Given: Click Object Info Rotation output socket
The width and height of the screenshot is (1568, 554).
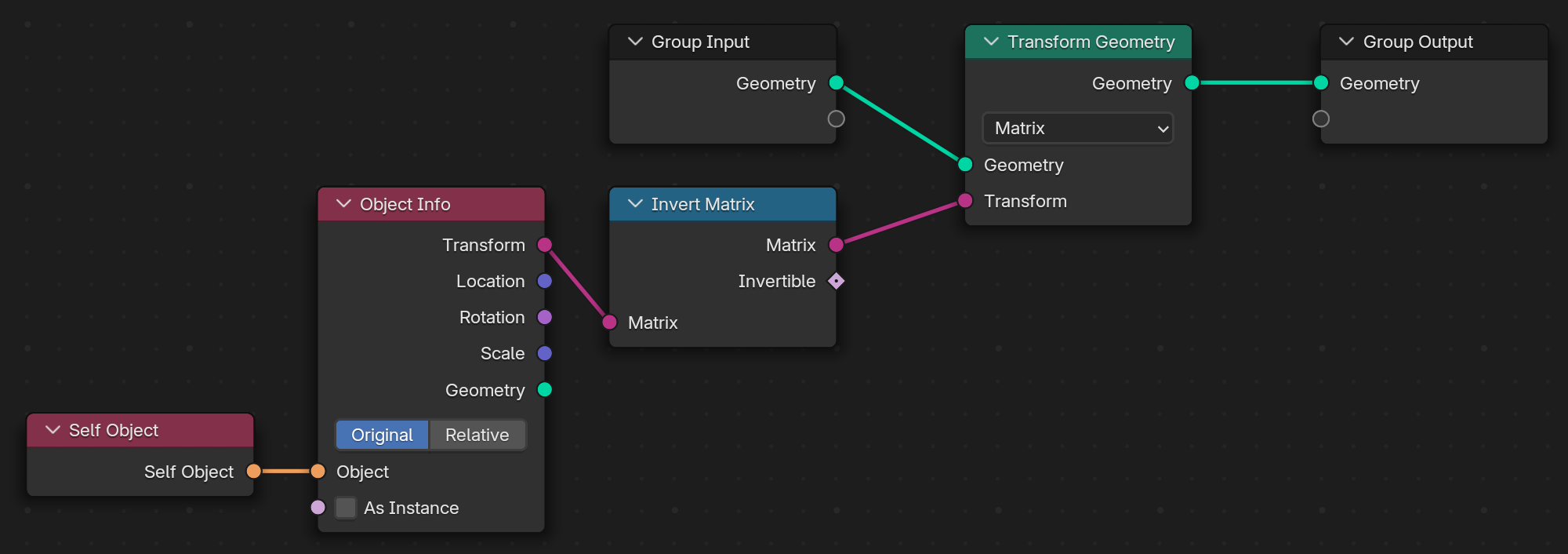Looking at the screenshot, I should click(x=545, y=317).
